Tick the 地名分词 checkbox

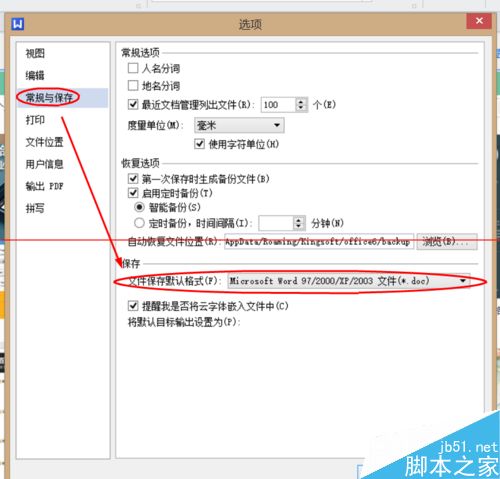(133, 86)
